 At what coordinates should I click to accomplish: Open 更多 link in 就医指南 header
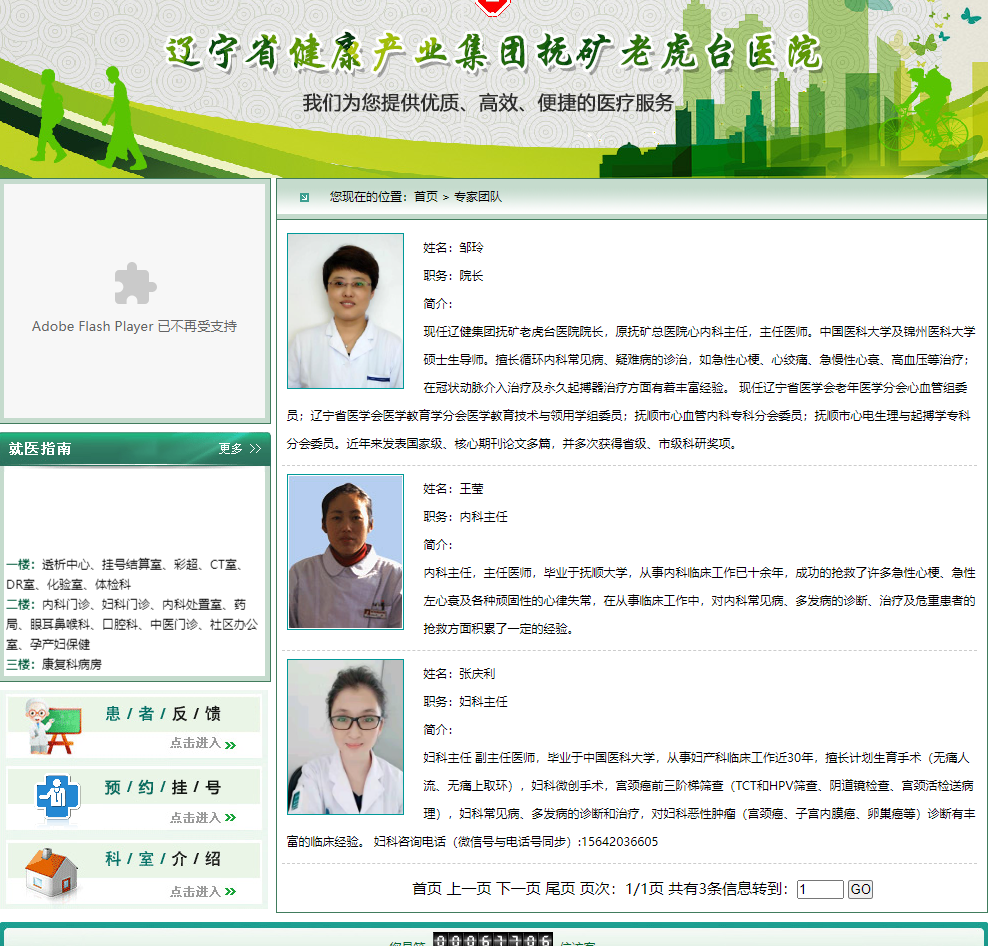(x=231, y=449)
